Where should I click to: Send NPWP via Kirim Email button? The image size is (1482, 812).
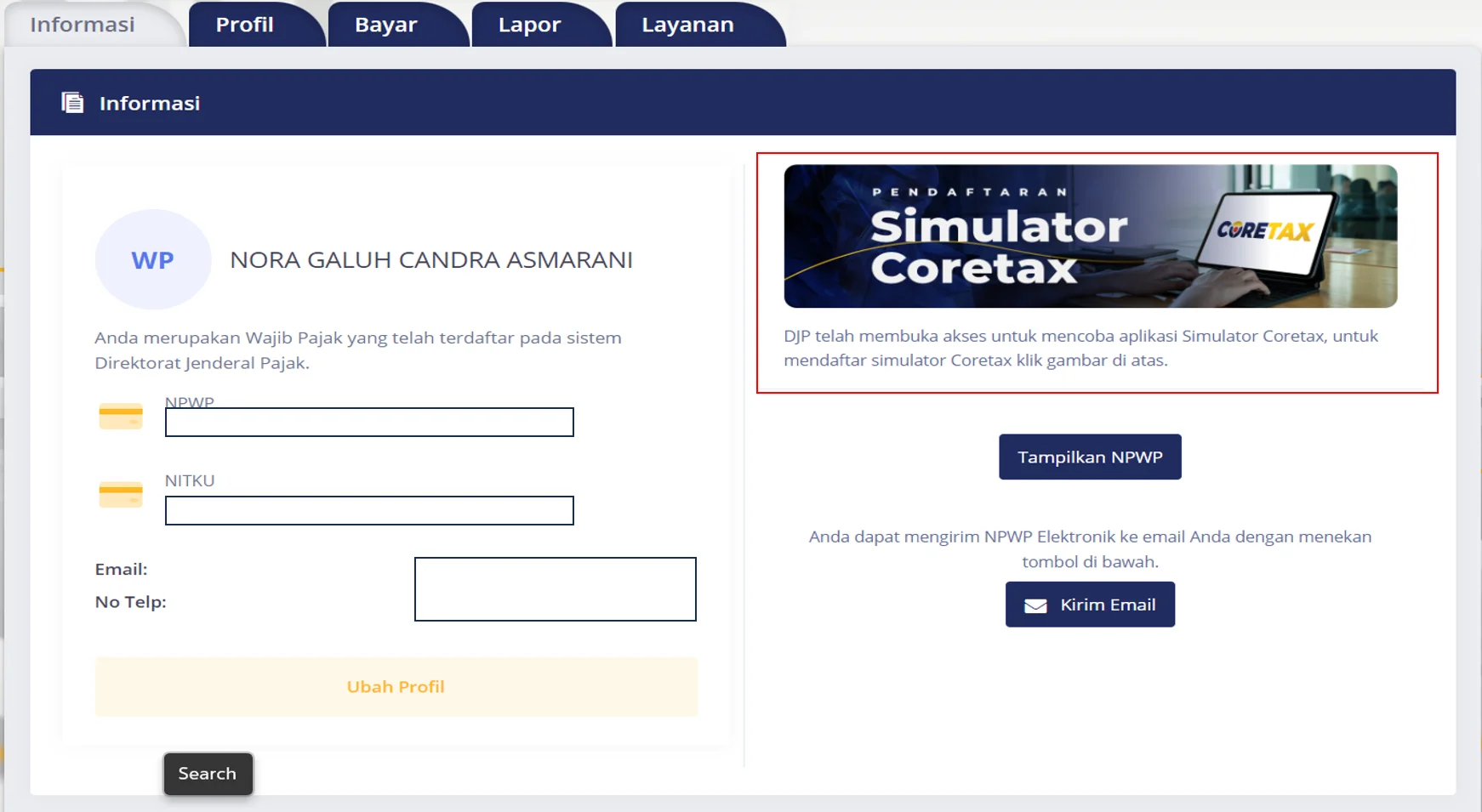coord(1090,605)
